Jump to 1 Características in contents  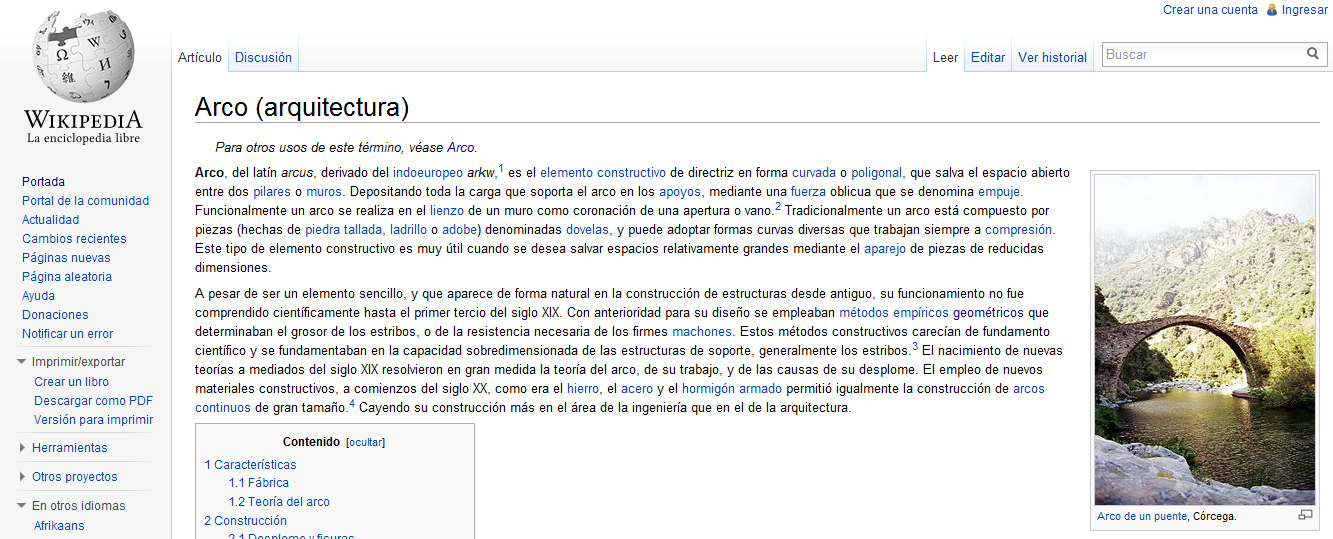pyautogui.click(x=251, y=465)
